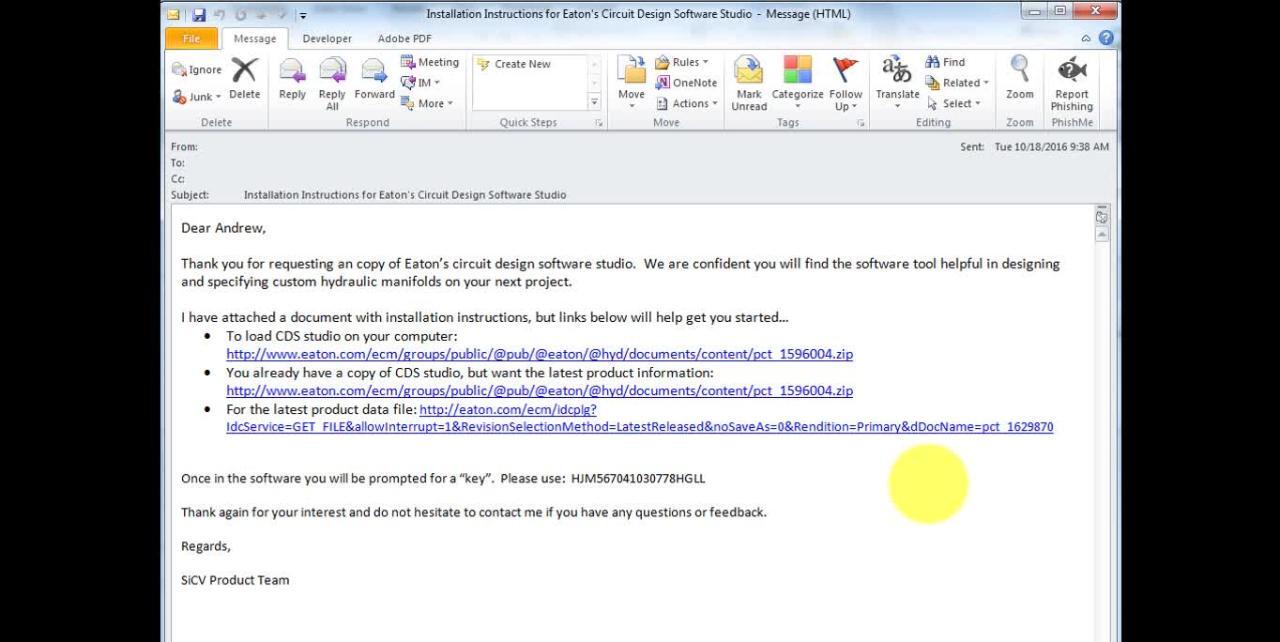Open the Tags group dialog launcher

pos(861,123)
